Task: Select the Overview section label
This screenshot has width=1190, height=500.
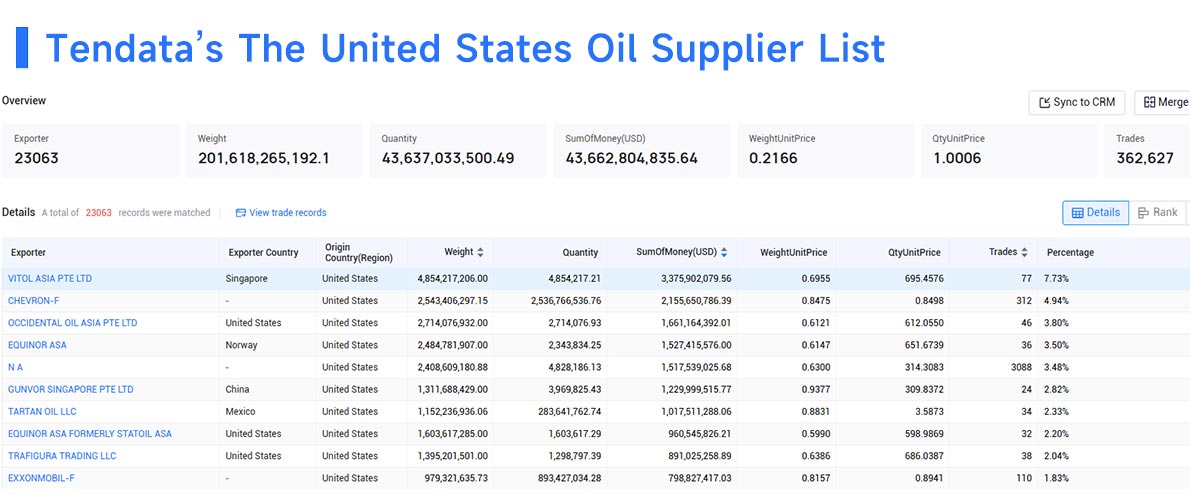Action: 24,100
